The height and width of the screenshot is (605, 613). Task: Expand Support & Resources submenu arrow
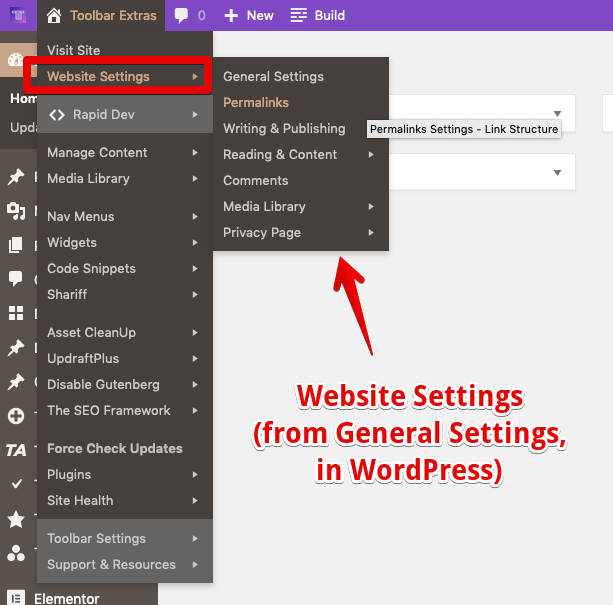(195, 564)
